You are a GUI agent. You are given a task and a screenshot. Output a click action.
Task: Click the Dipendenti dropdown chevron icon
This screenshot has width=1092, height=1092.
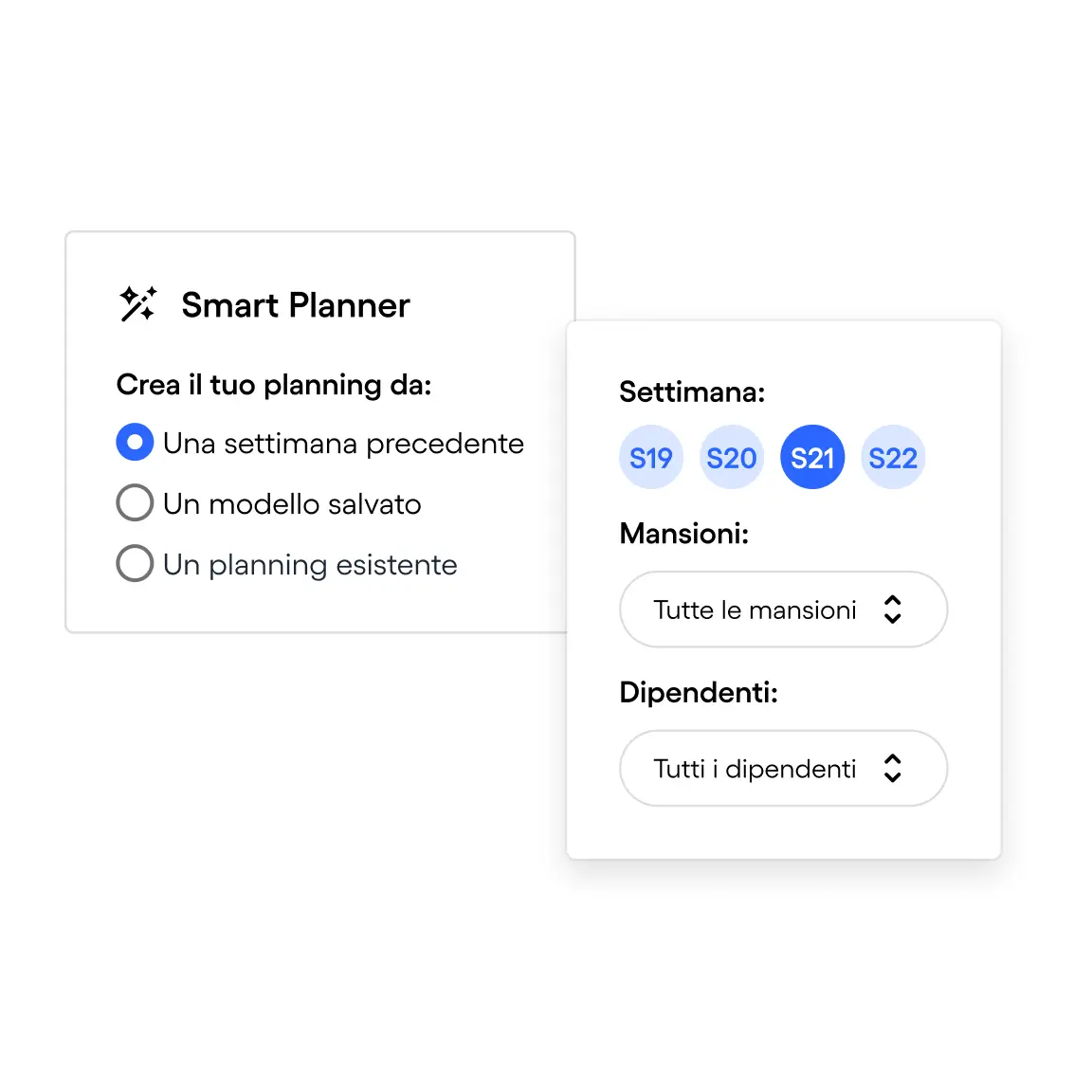tap(892, 768)
